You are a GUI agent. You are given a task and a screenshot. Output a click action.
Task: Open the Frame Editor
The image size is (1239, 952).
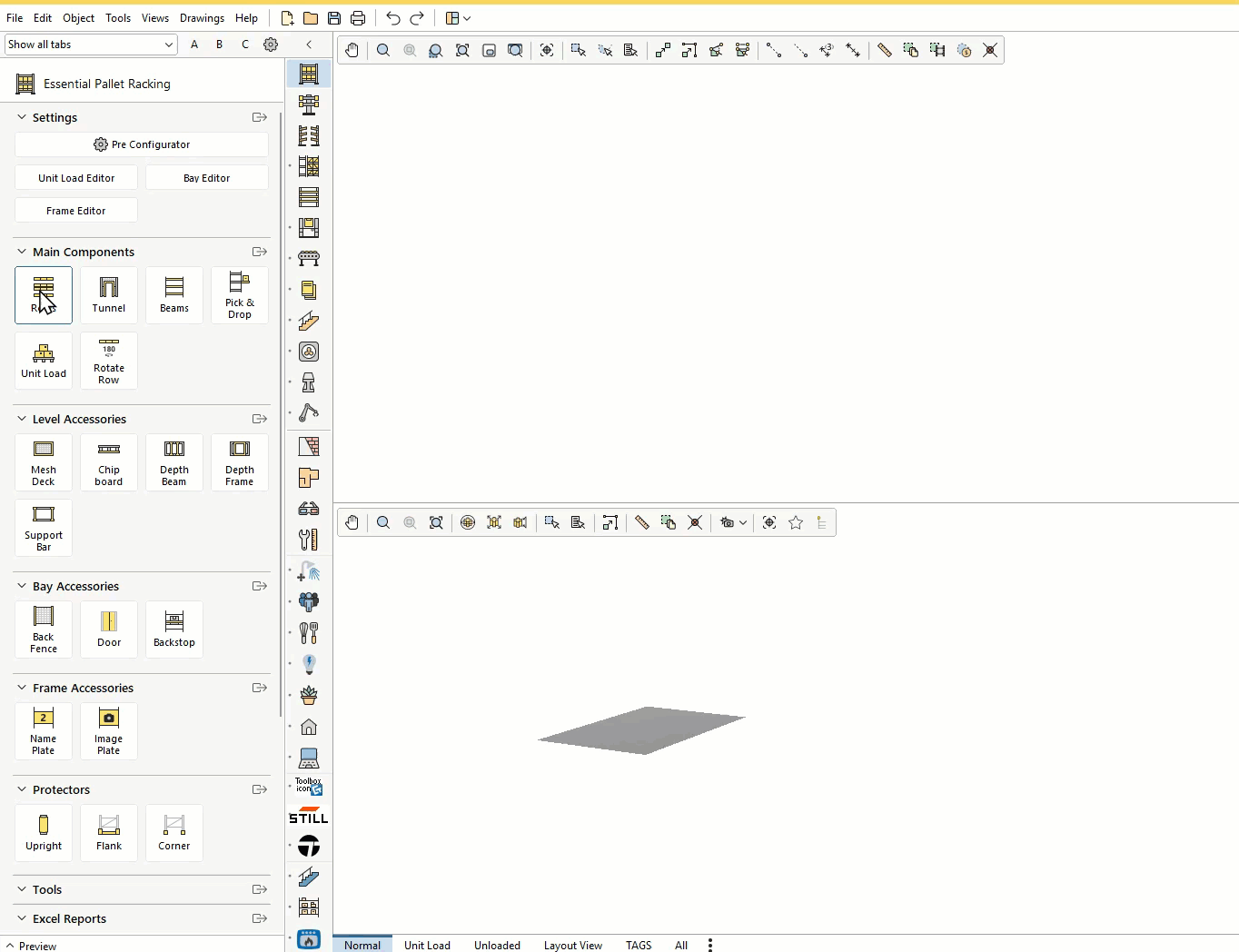[x=76, y=211]
